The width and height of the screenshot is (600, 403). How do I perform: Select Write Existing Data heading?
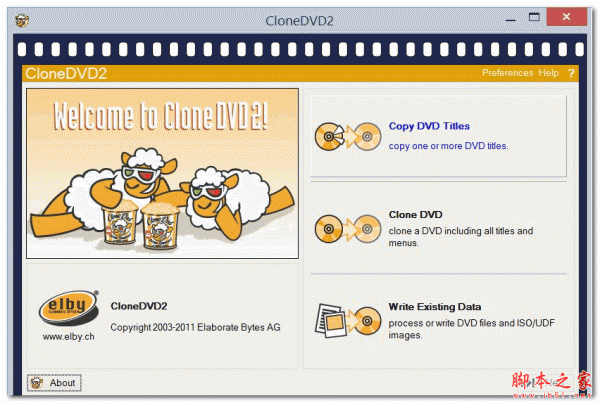(x=435, y=307)
